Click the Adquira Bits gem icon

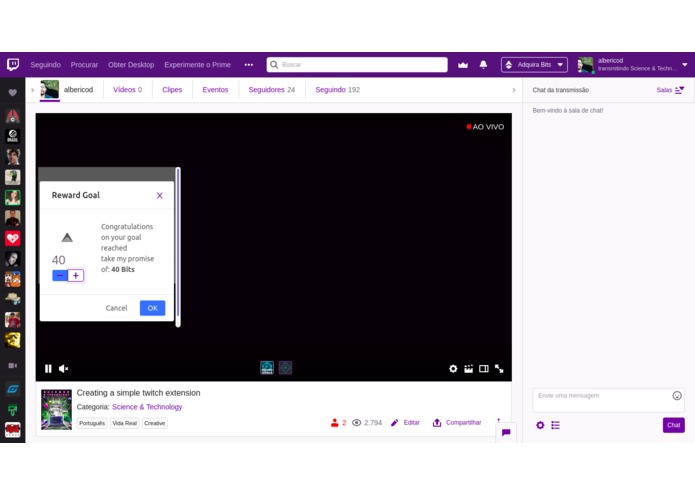pyautogui.click(x=509, y=65)
